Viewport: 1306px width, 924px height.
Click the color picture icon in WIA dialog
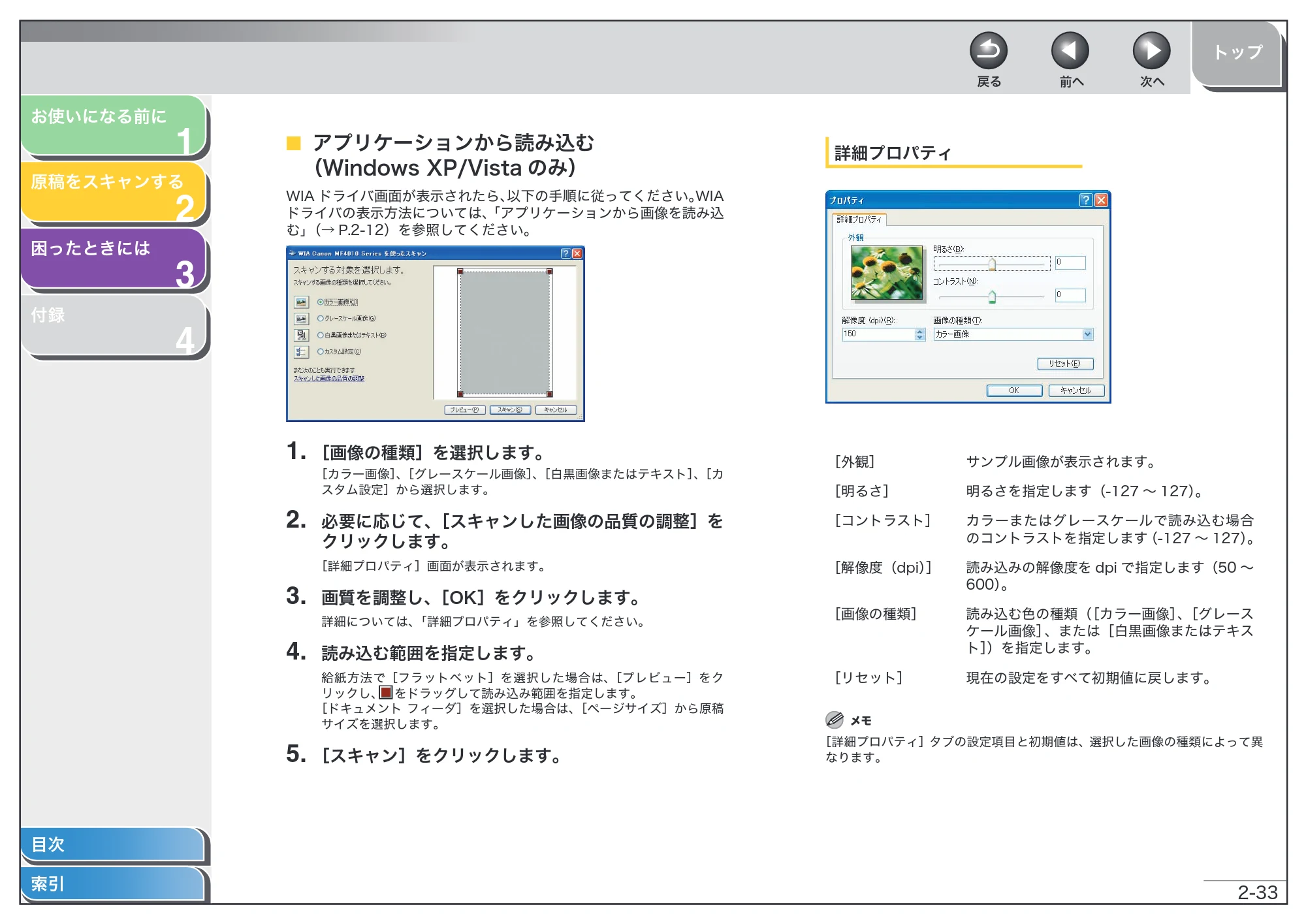point(301,302)
